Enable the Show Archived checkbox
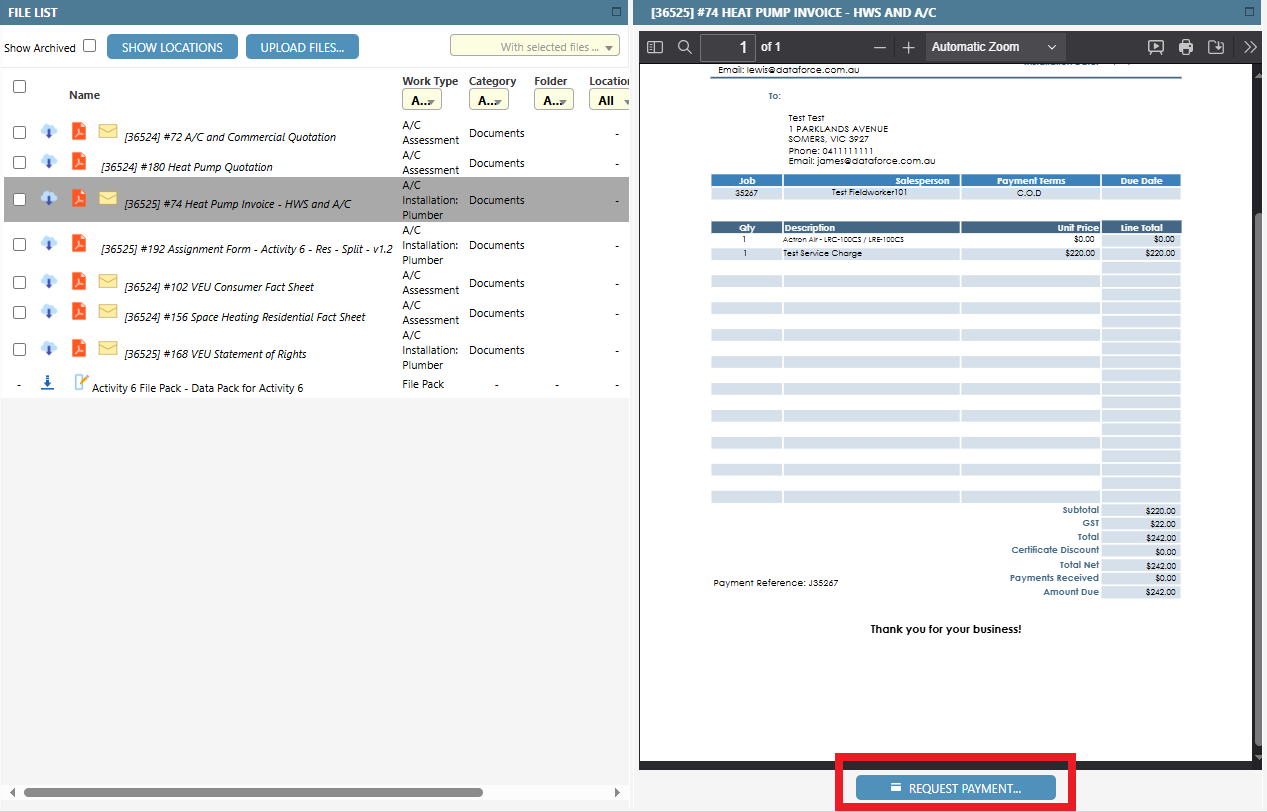Viewport: 1267px width, 812px height. click(x=89, y=46)
